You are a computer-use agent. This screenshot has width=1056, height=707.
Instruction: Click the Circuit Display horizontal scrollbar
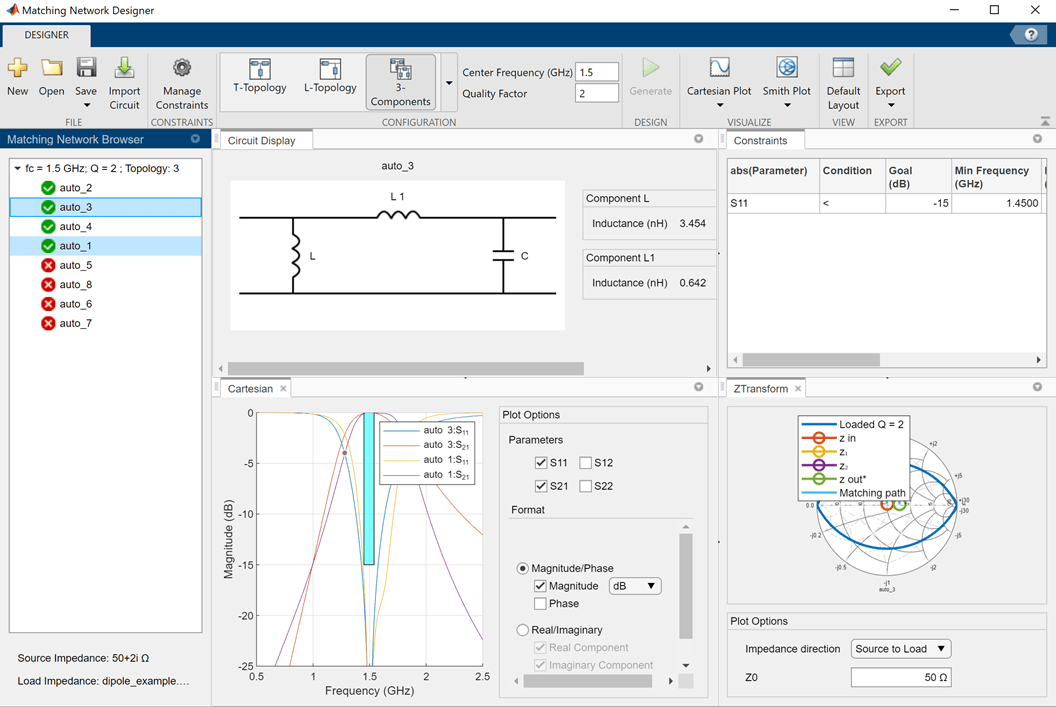(x=405, y=369)
